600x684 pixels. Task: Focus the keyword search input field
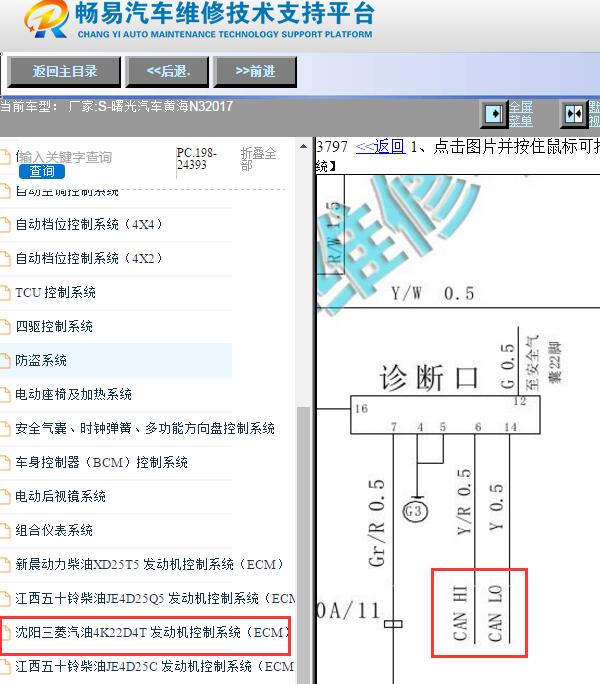click(x=64, y=157)
